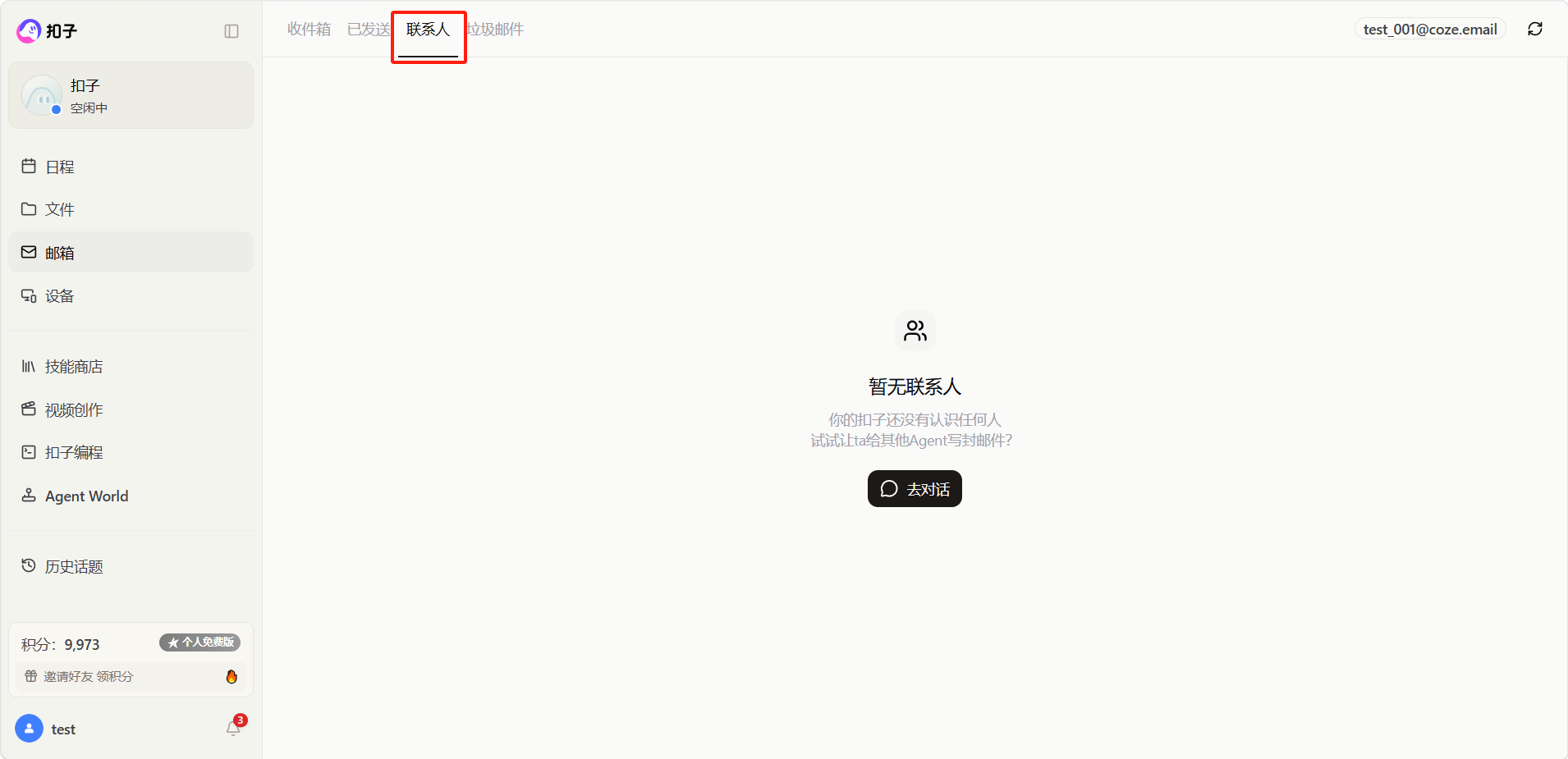Viewport: 1568px width, 759px height.
Task: Open the test user profile avatar
Action: pos(30,729)
